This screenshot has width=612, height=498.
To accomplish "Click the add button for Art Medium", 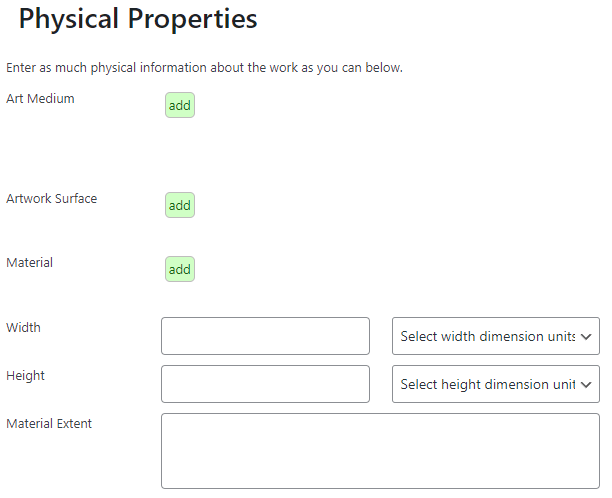I will (x=180, y=105).
